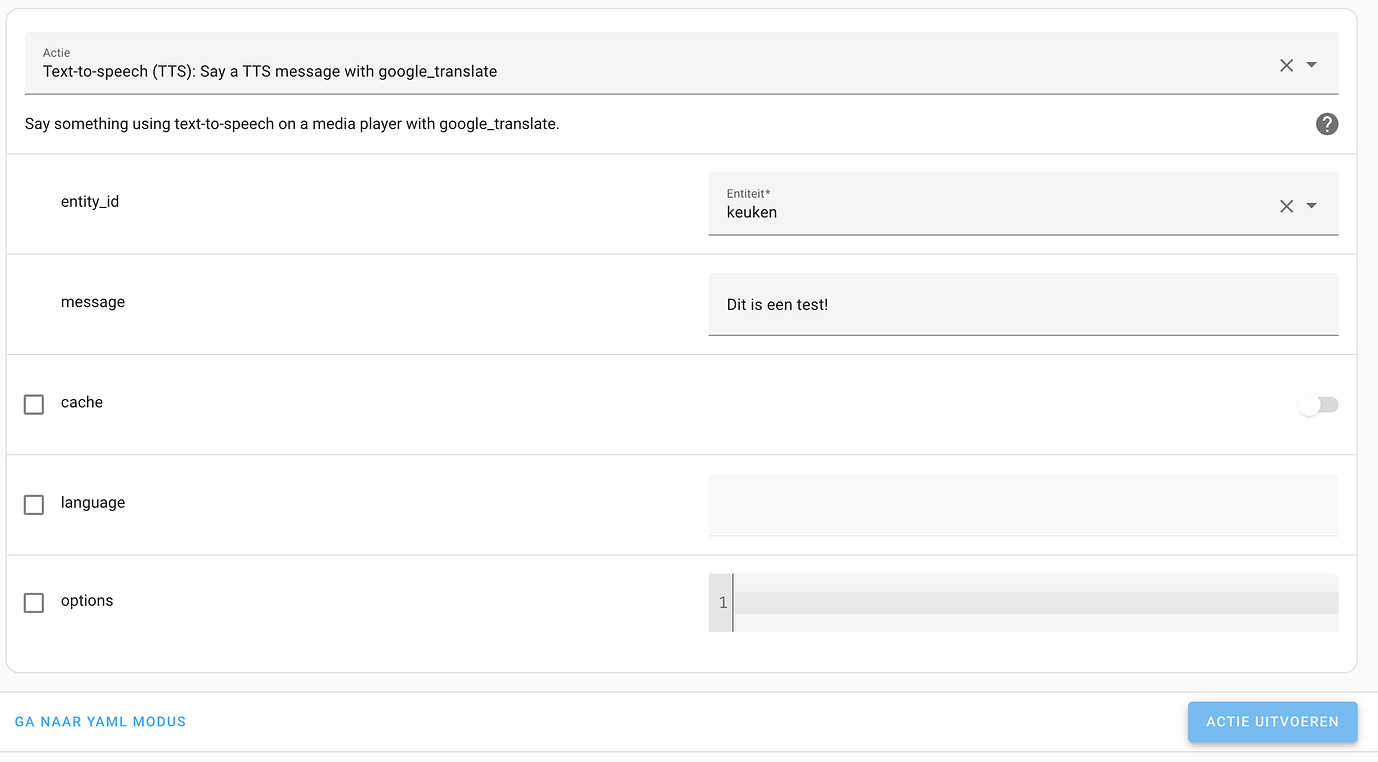Enable the cache checkbox
1378x762 pixels.
(34, 404)
